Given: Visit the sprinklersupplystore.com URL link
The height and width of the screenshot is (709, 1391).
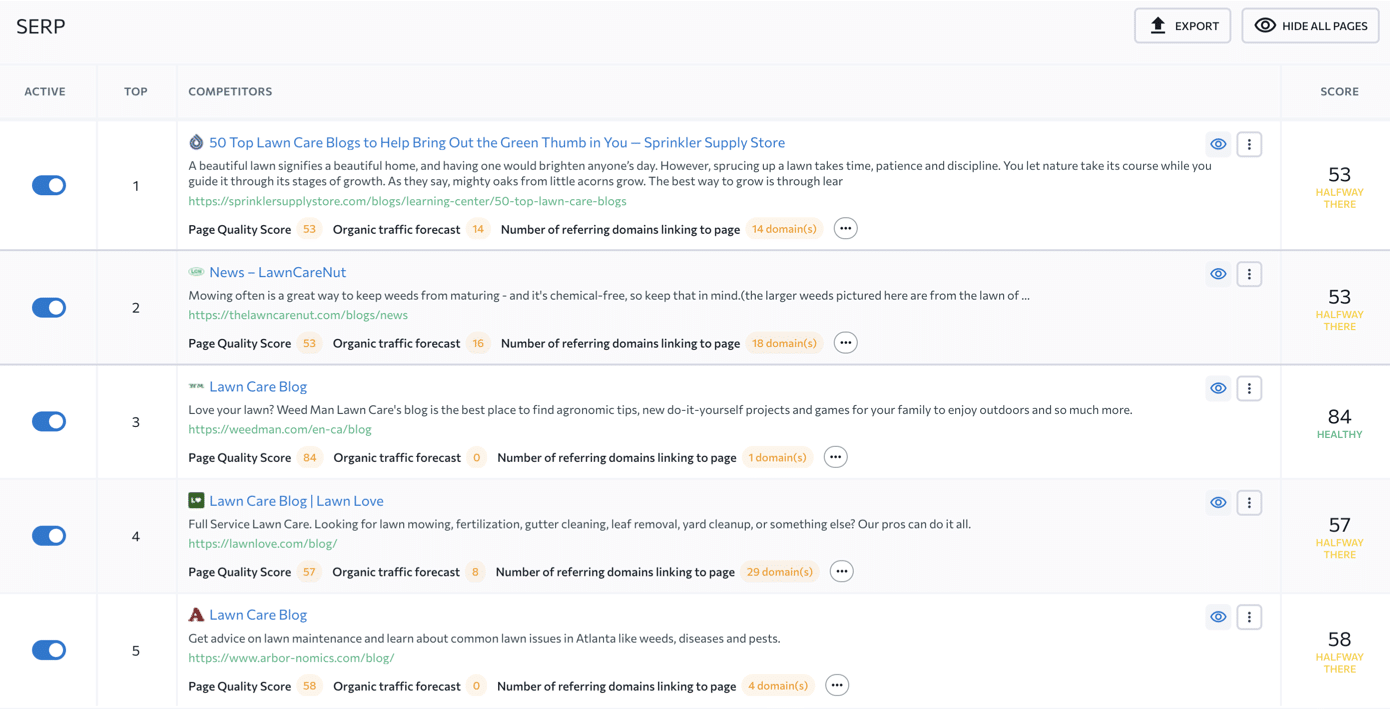Looking at the screenshot, I should (408, 201).
